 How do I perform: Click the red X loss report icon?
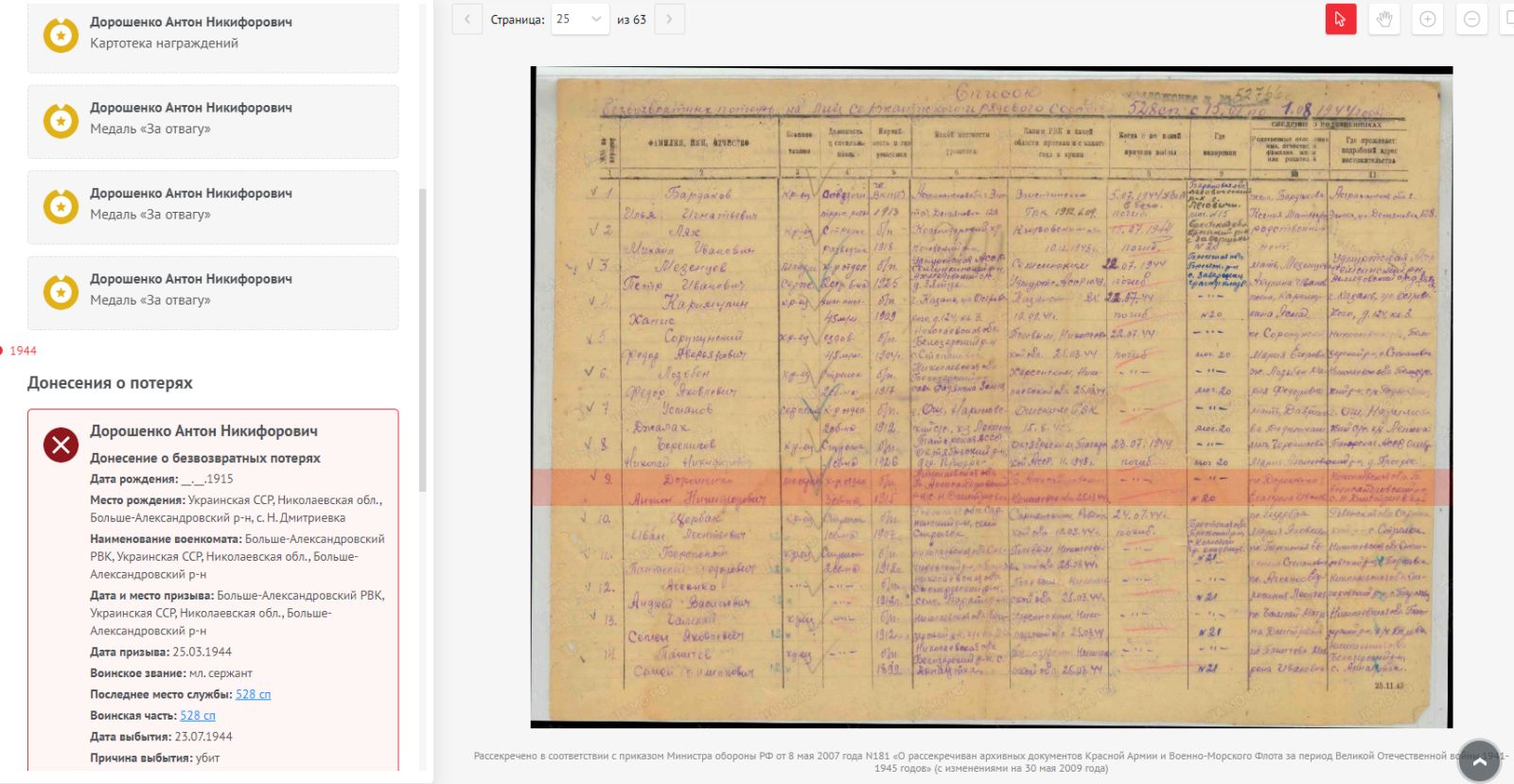[62, 444]
